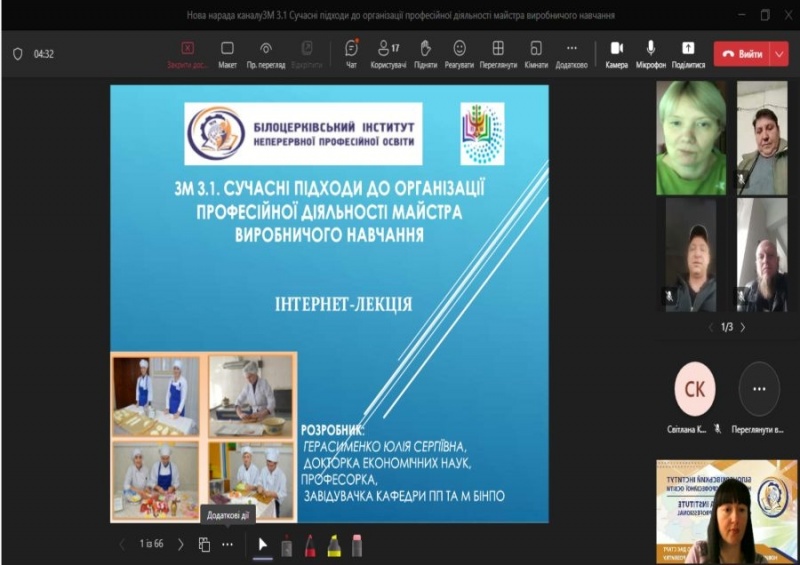Show the Користувачі participants list

[x=388, y=53]
